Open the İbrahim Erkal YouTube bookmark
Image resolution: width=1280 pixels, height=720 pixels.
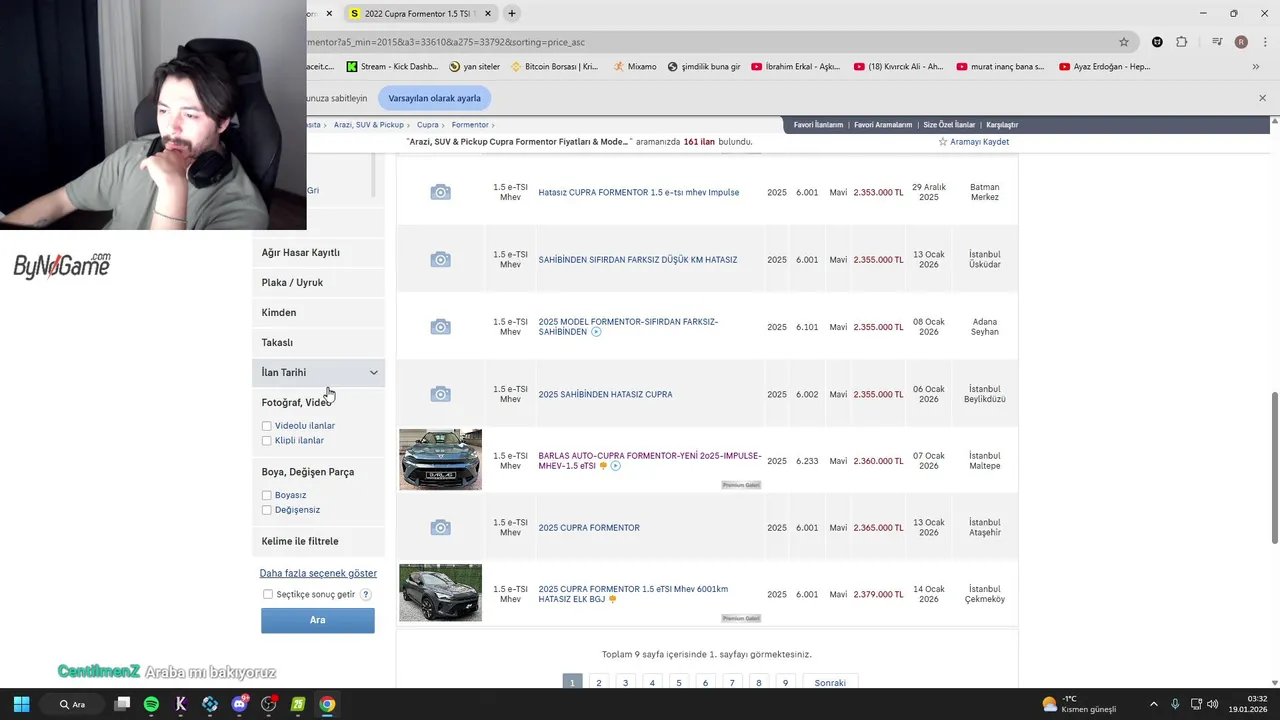pos(795,67)
